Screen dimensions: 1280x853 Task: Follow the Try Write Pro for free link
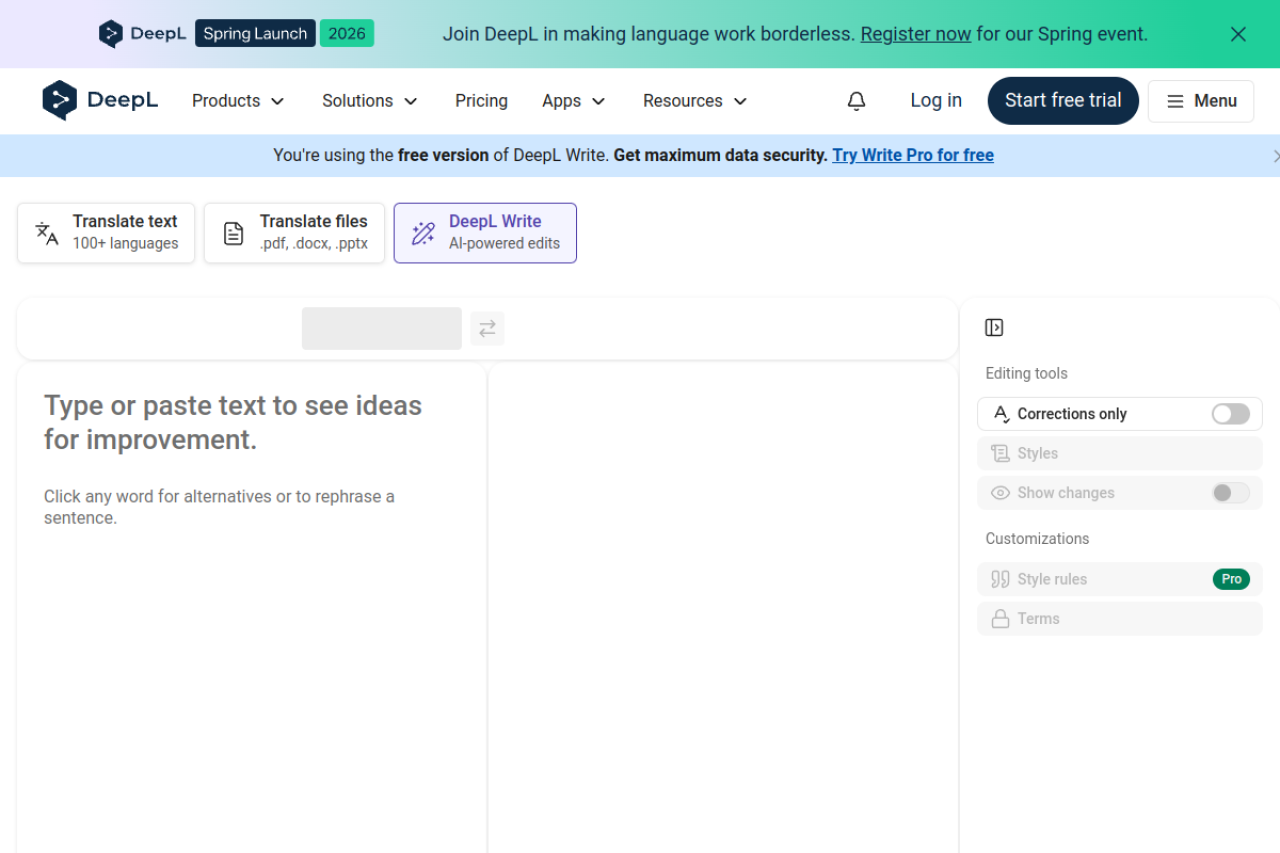[x=913, y=155]
